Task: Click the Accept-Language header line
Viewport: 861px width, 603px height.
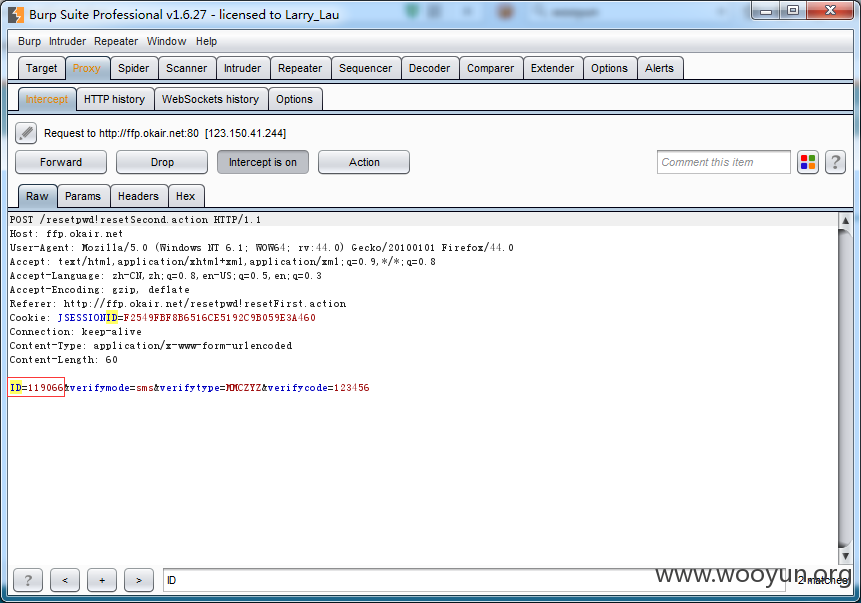Action: pos(165,276)
